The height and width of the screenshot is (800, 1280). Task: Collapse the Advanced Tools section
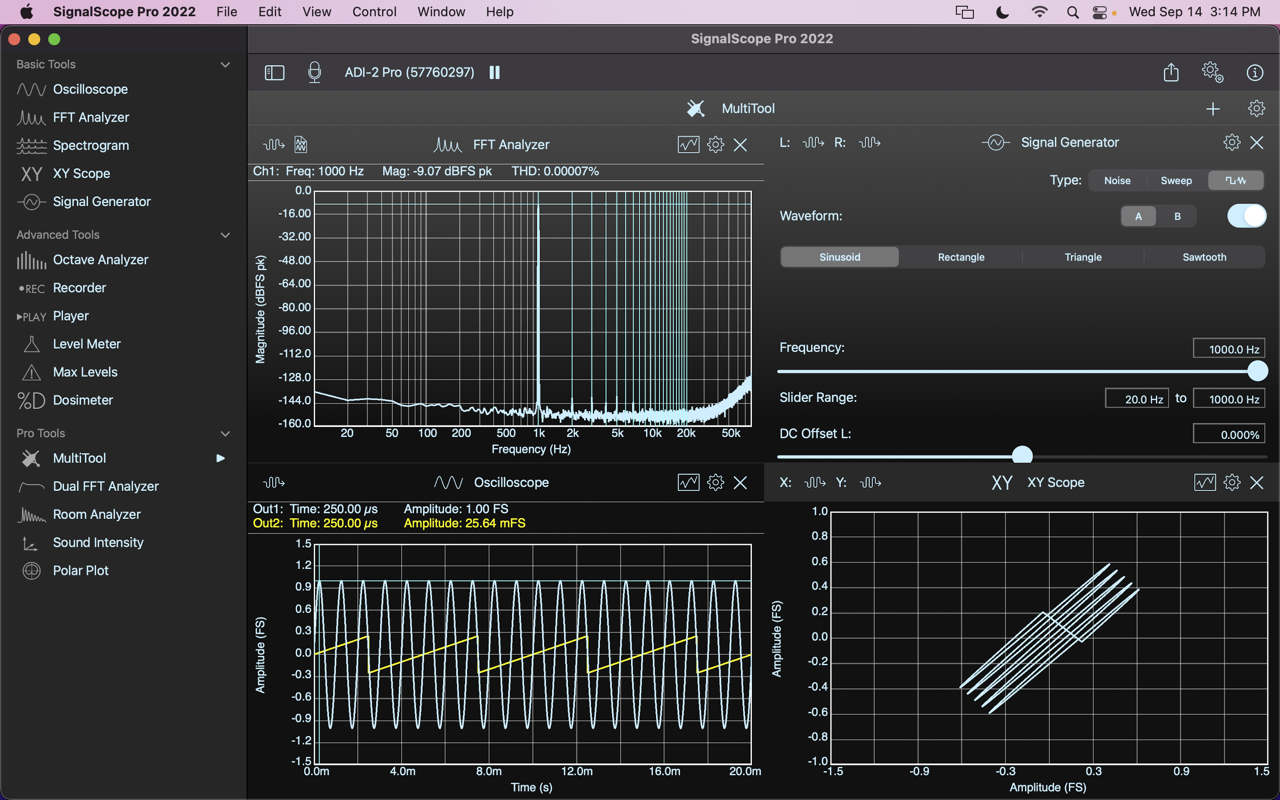click(x=225, y=235)
